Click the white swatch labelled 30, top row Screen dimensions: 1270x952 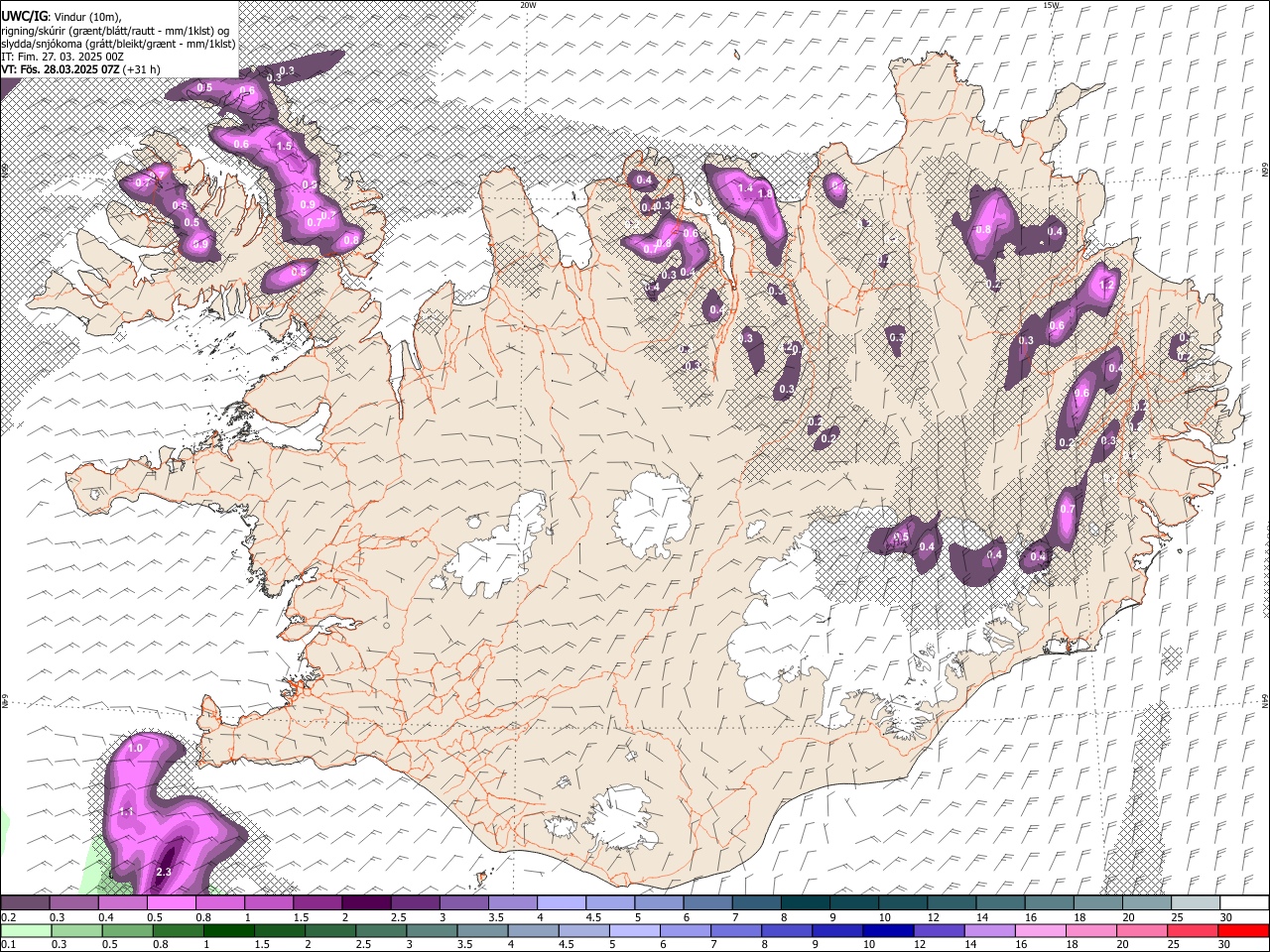[x=1244, y=902]
